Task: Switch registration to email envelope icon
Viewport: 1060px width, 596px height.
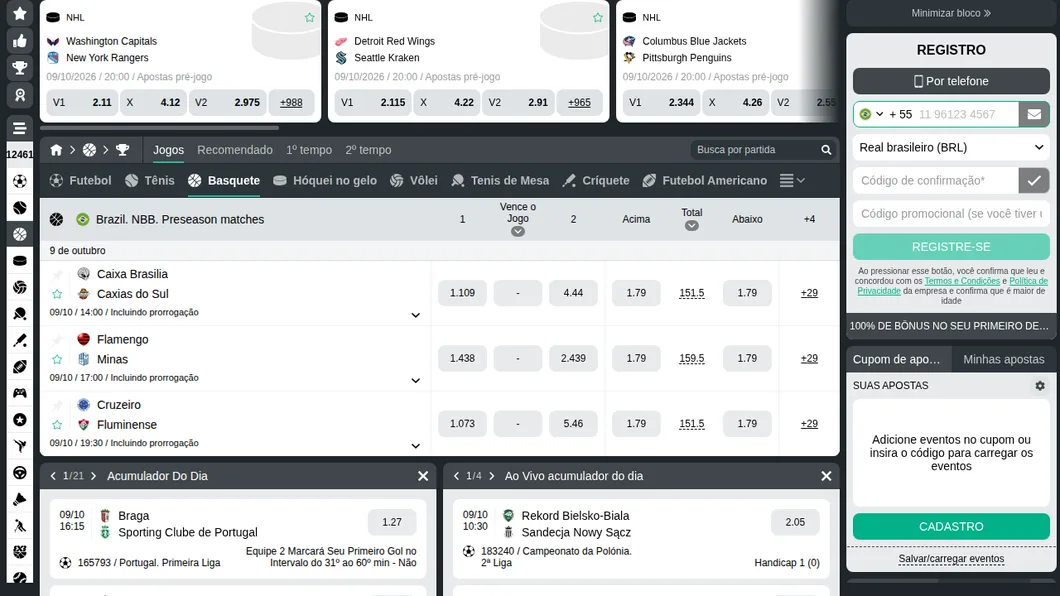Action: click(1034, 114)
